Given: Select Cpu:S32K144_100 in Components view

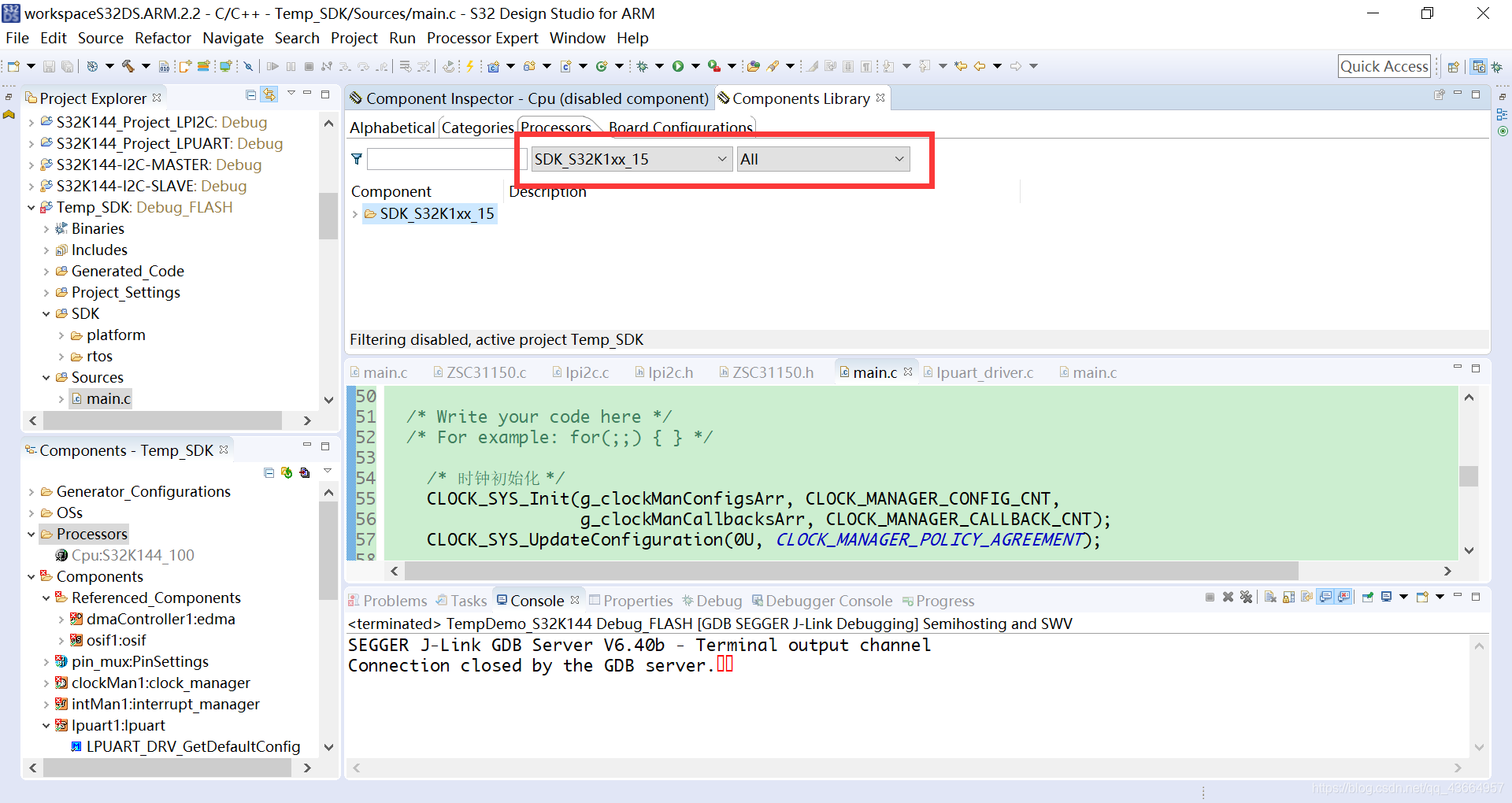Looking at the screenshot, I should [x=124, y=556].
